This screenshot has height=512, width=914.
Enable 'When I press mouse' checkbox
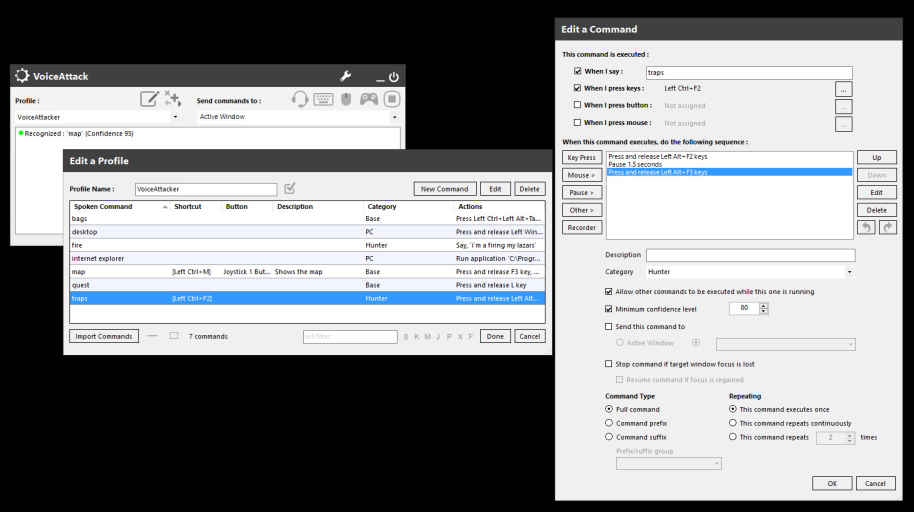(577, 123)
